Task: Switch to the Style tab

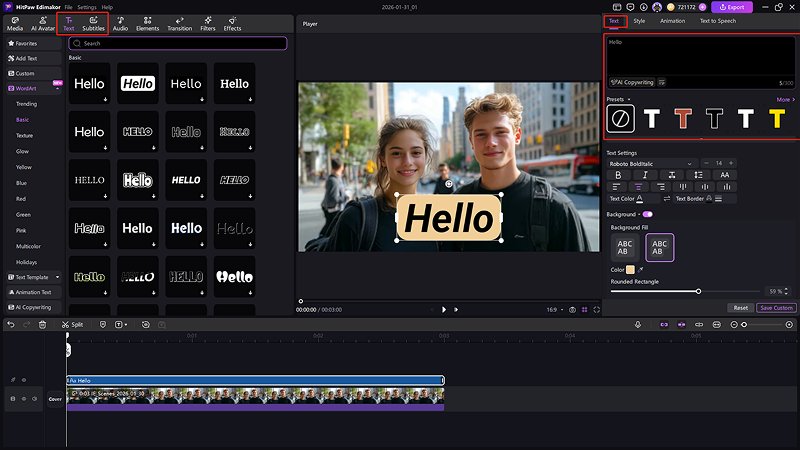Action: (x=639, y=21)
